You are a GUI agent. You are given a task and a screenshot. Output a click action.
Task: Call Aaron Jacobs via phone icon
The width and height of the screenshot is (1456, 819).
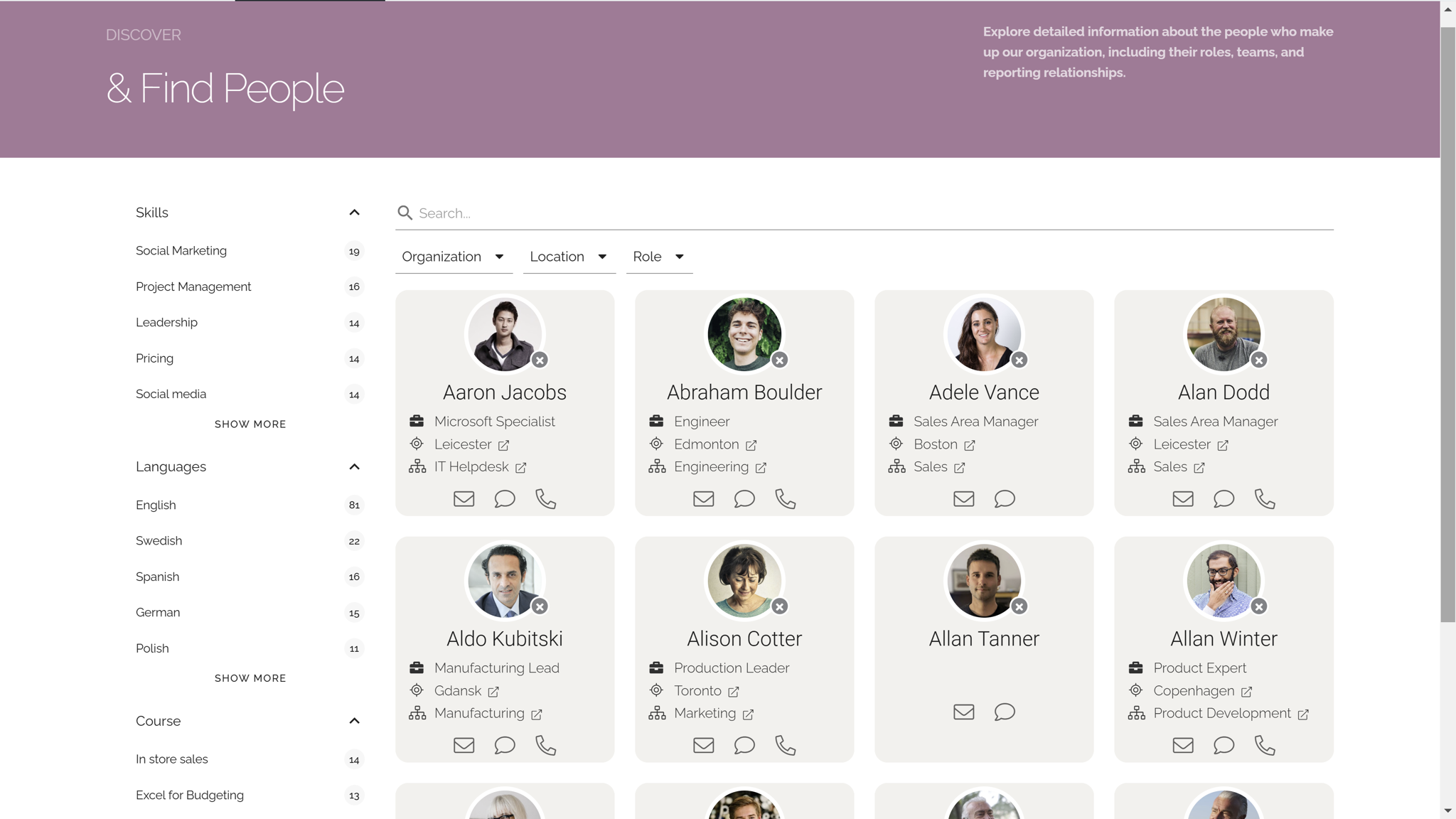coord(546,499)
